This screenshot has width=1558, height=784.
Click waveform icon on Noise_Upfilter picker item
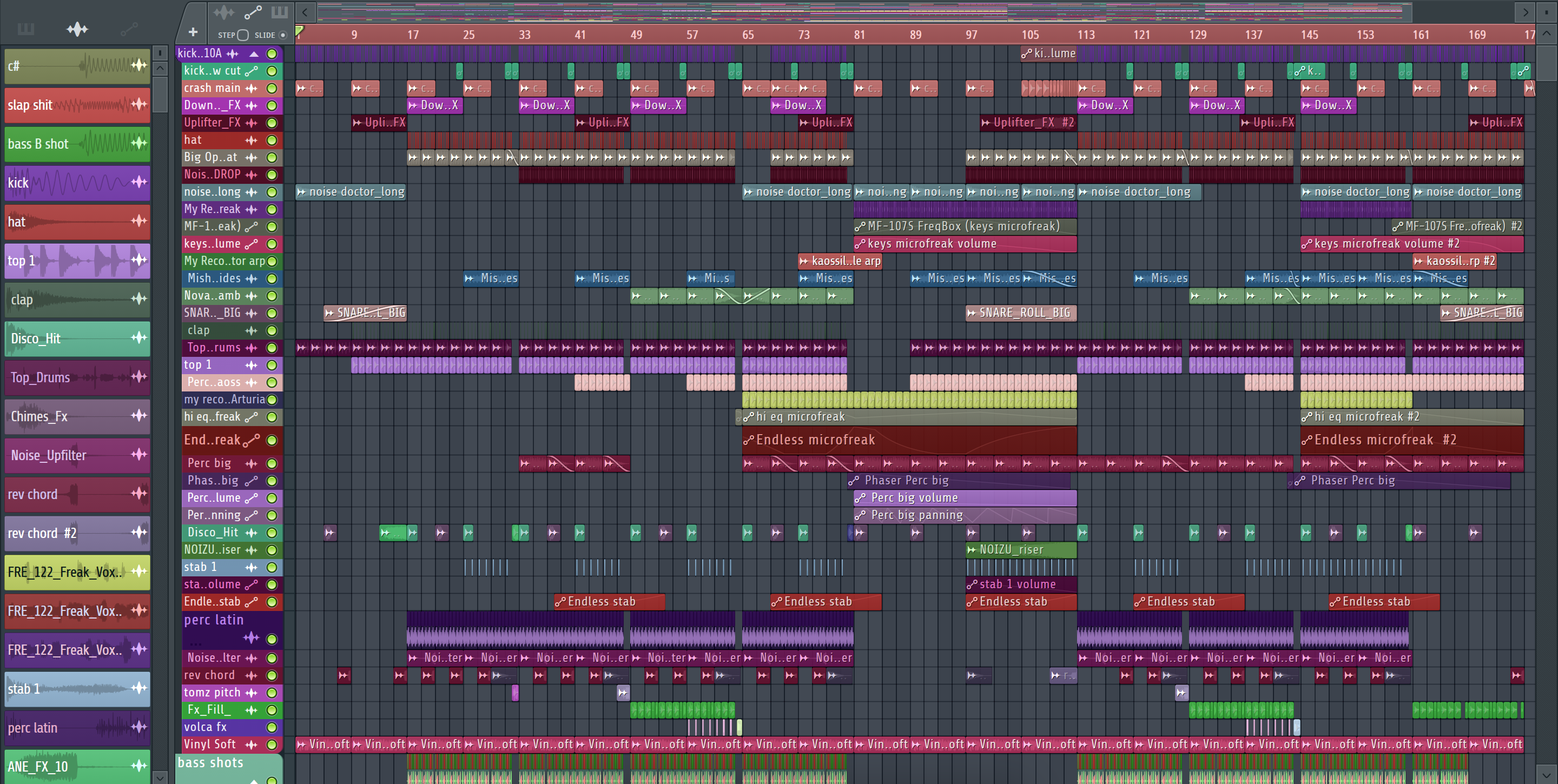tap(139, 454)
